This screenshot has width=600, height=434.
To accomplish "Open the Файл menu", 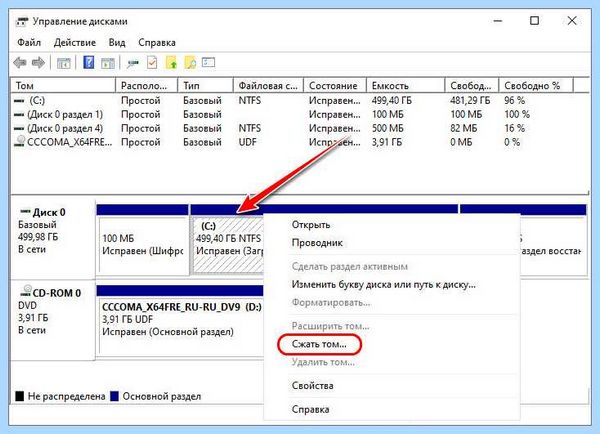I will pyautogui.click(x=29, y=42).
